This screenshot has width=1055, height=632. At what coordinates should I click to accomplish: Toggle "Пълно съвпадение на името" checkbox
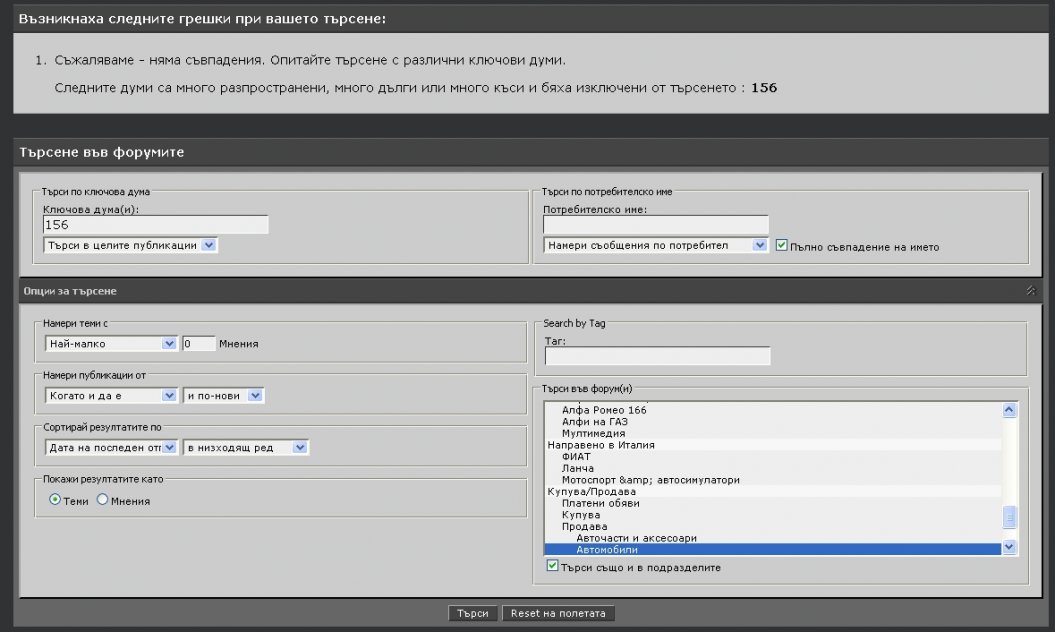(782, 246)
